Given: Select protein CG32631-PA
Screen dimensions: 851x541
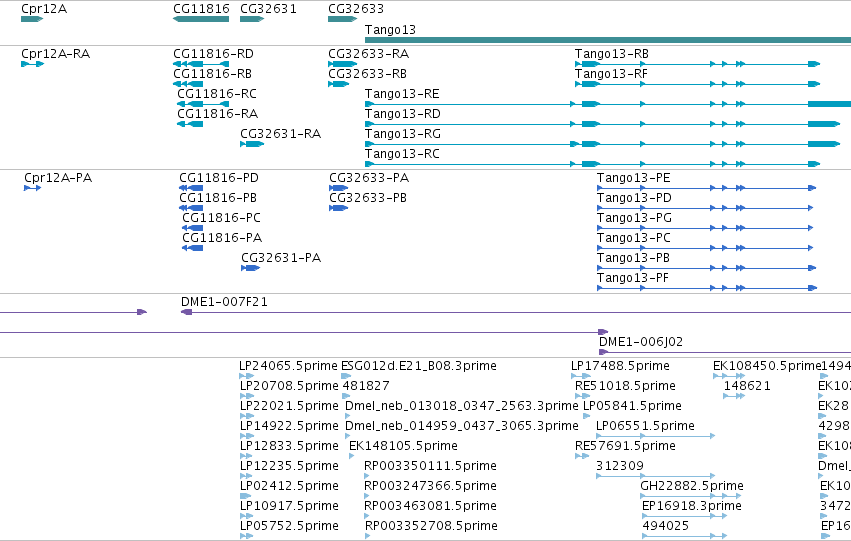Looking at the screenshot, I should click(x=281, y=258).
